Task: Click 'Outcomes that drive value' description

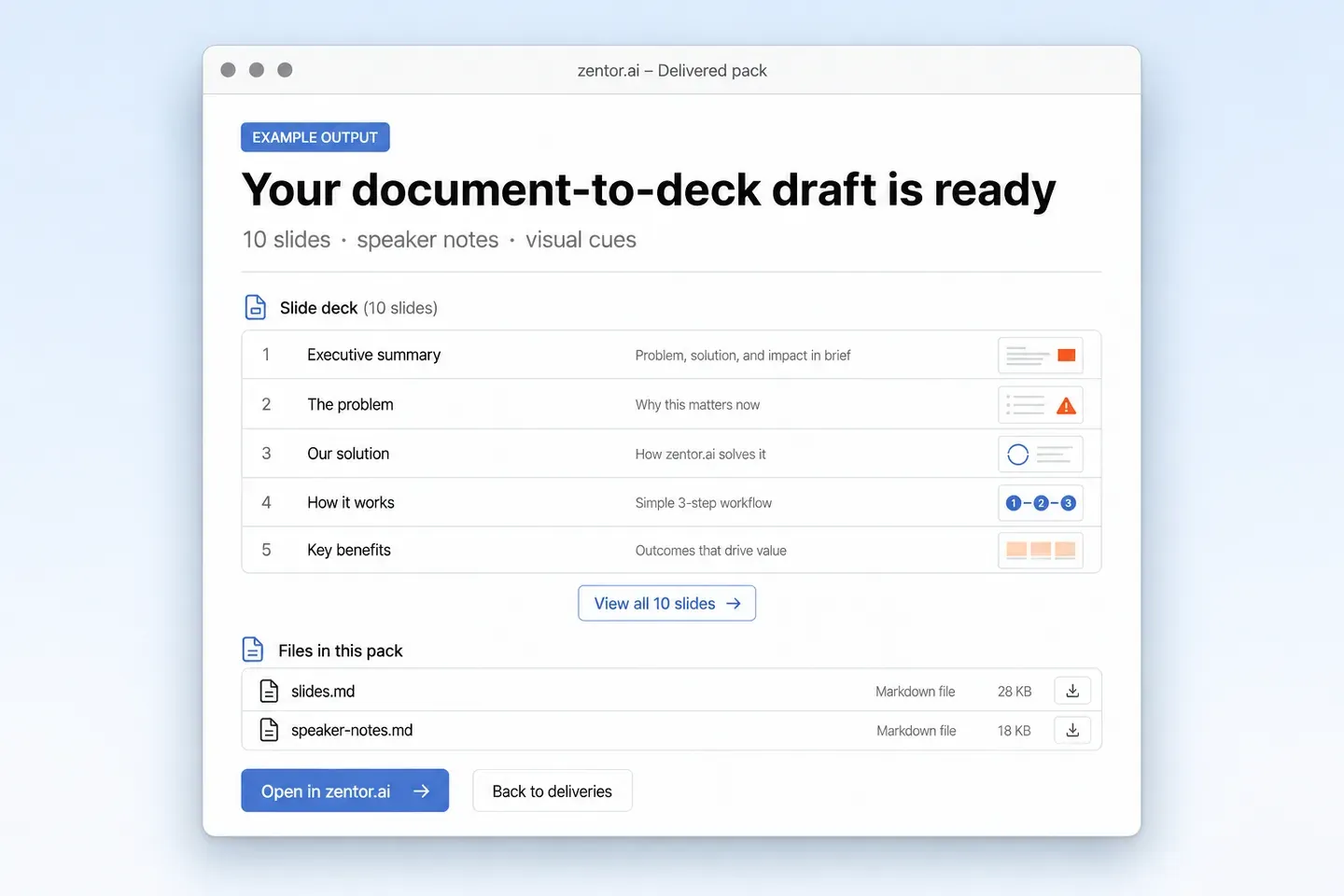Action: point(711,551)
